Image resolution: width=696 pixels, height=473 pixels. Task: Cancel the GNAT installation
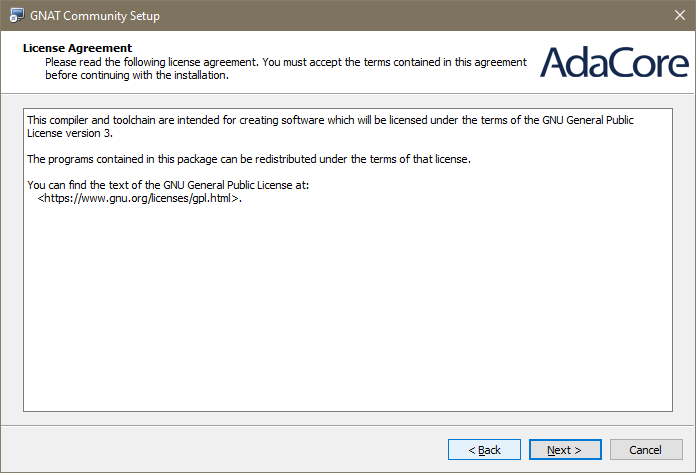coord(646,449)
